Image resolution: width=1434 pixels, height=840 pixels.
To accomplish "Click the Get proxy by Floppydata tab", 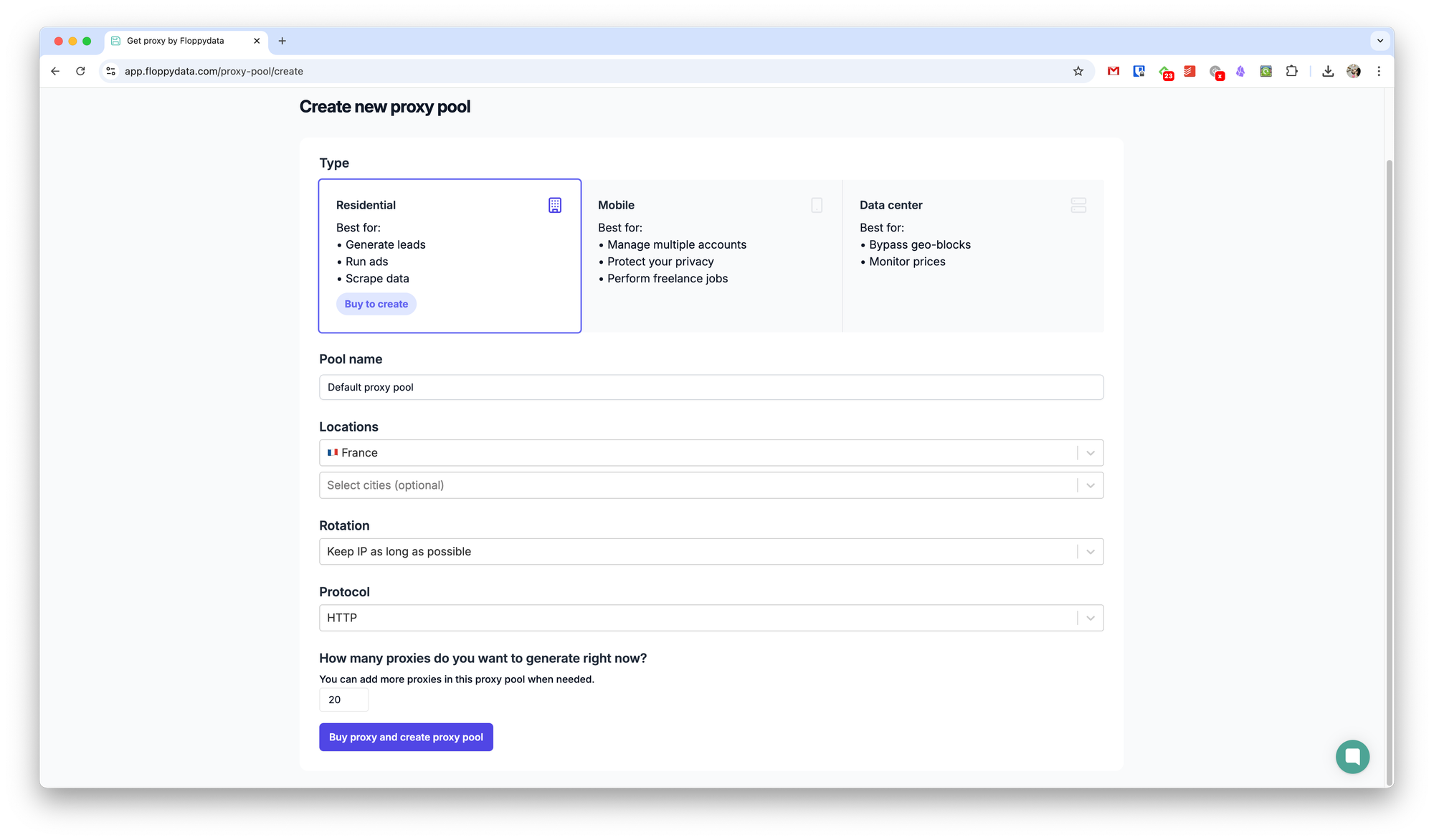I will [x=176, y=41].
